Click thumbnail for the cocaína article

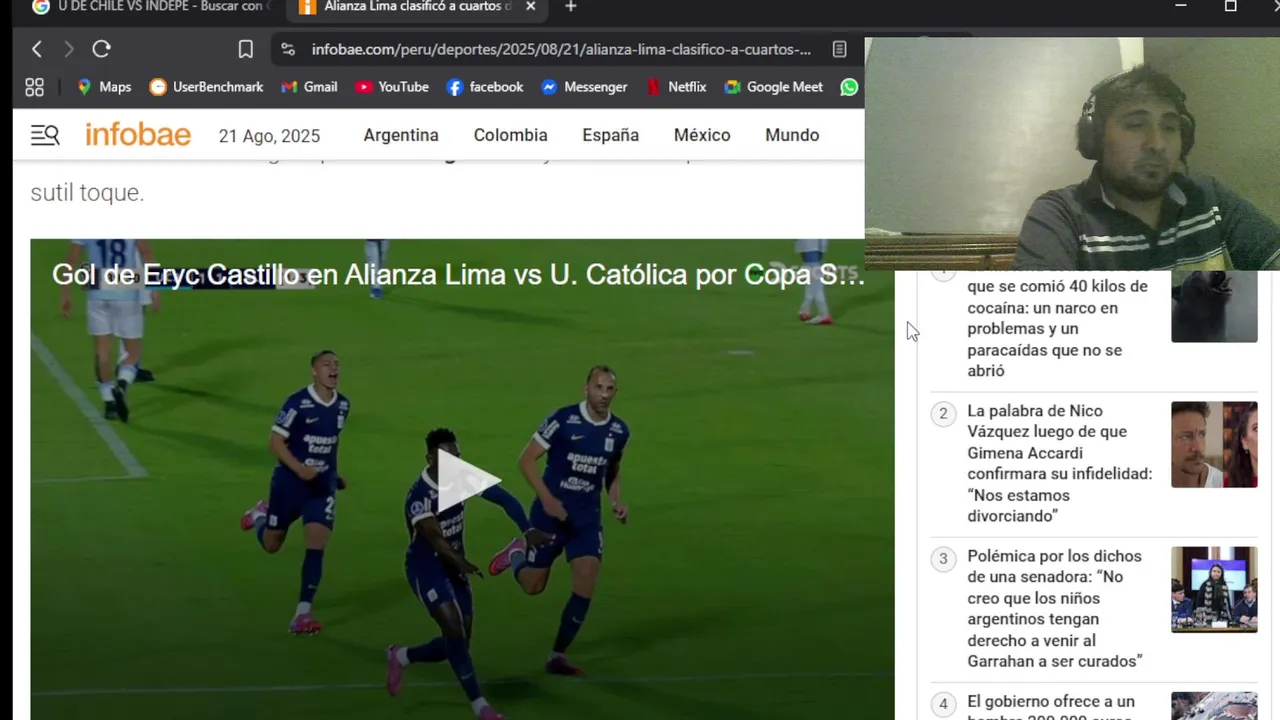(x=1214, y=306)
